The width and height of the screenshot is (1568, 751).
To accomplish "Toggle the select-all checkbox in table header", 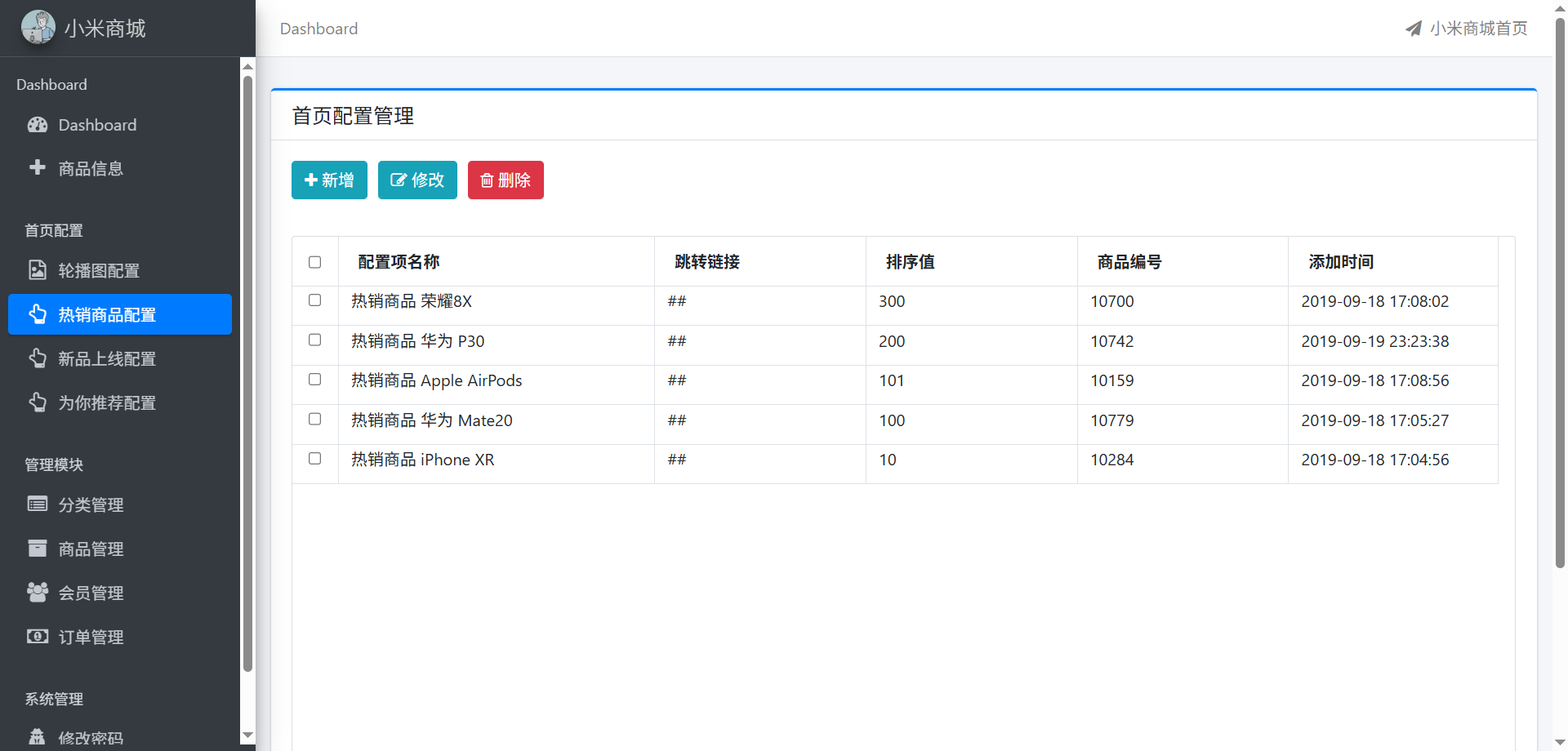I will coord(314,262).
